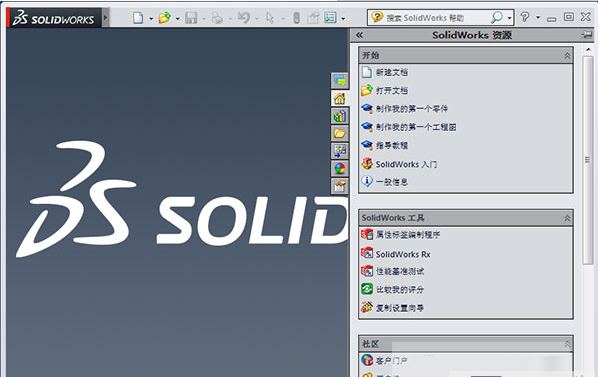Switch to View Palette tab icon
The height and width of the screenshot is (377, 598).
tap(339, 151)
